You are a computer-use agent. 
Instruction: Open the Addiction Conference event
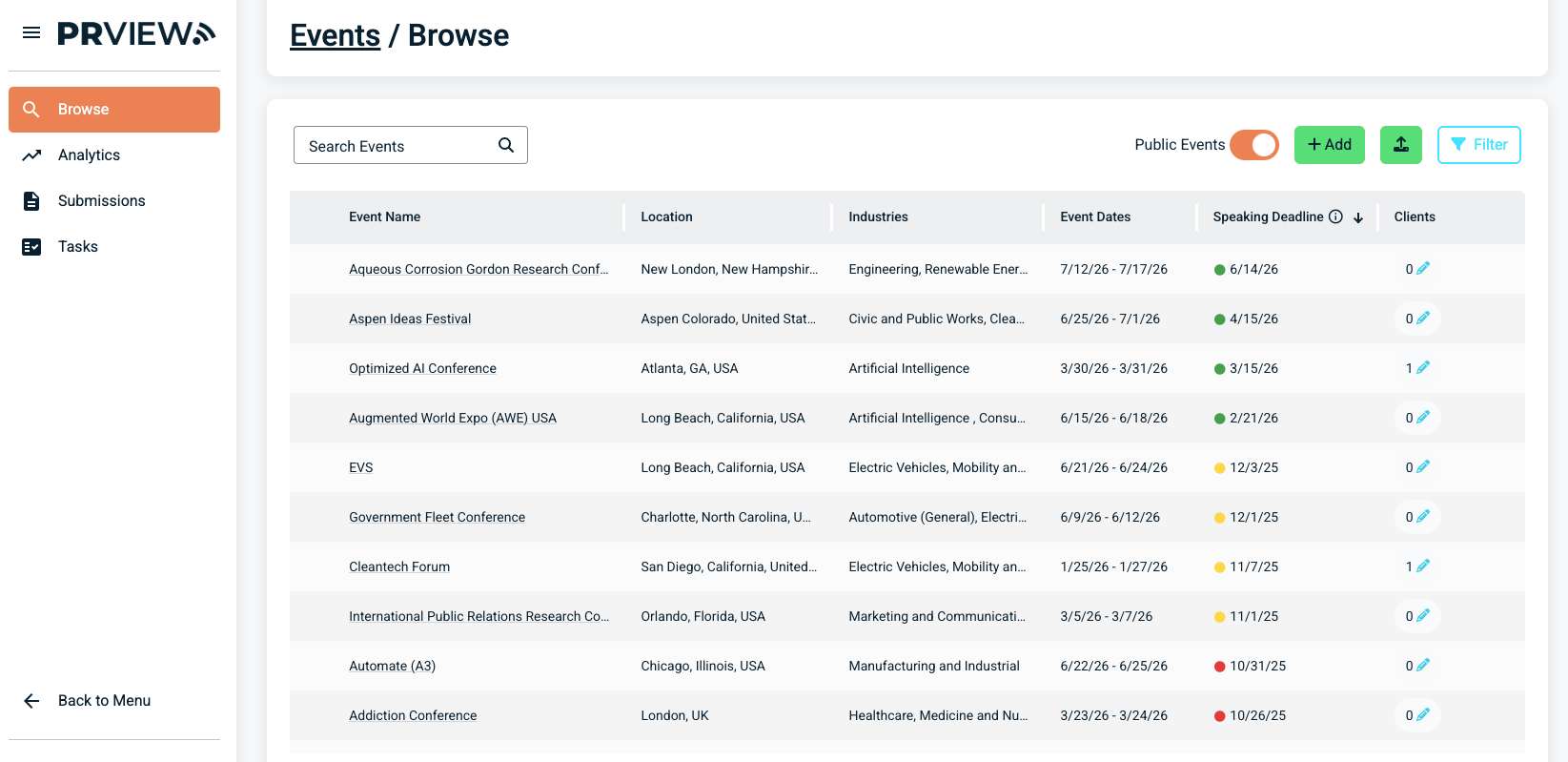413,715
